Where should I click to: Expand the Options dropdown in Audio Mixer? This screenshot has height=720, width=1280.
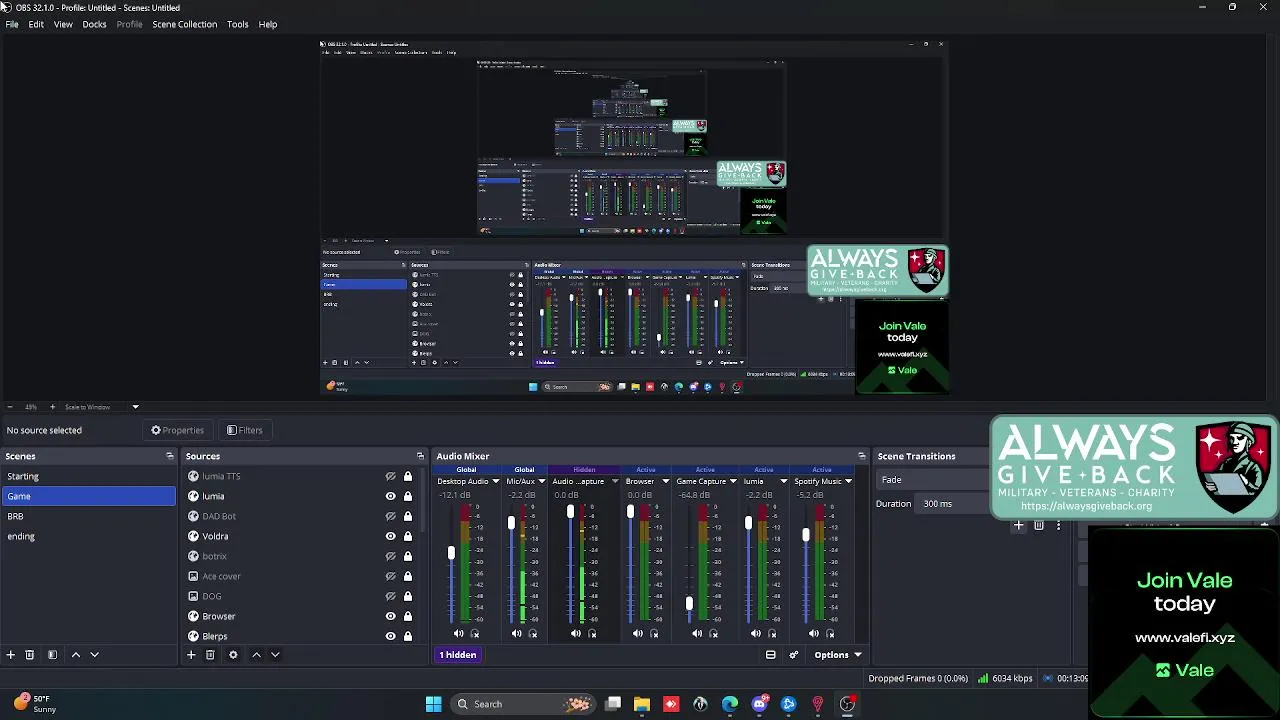pyautogui.click(x=837, y=655)
